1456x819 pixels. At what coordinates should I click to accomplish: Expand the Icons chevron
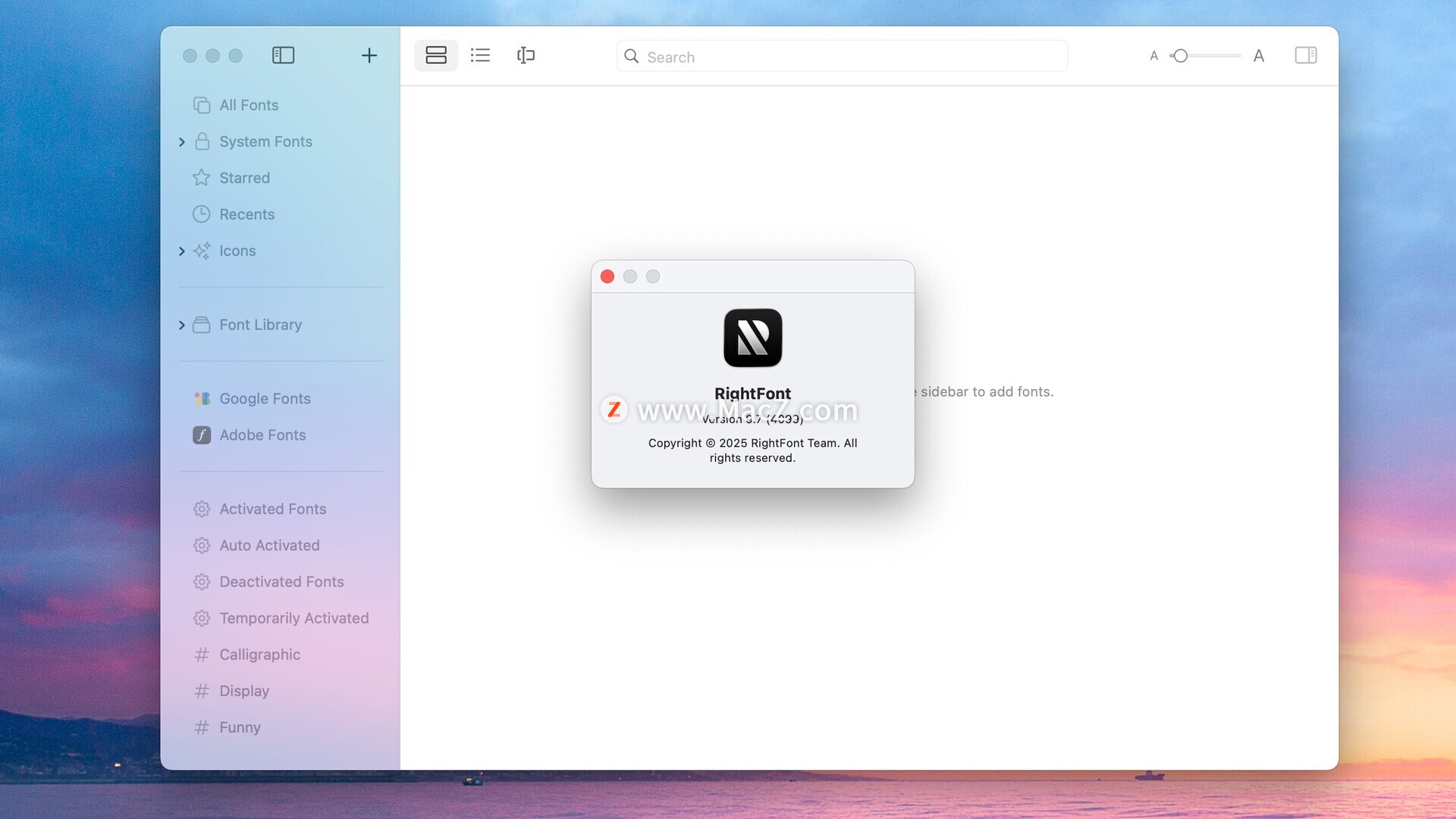182,251
